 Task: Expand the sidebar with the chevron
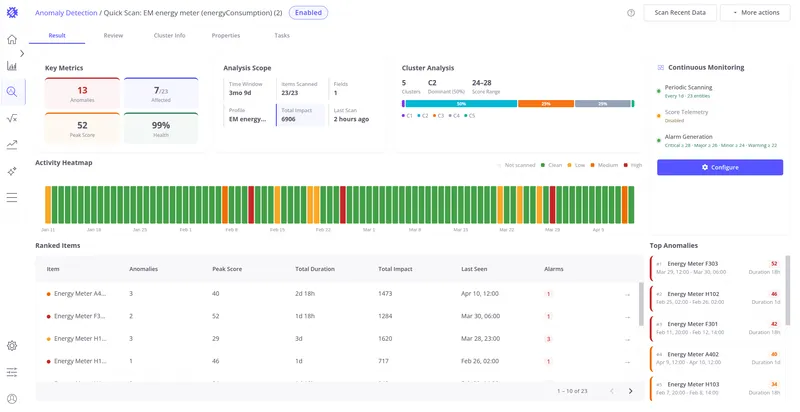click(x=22, y=53)
